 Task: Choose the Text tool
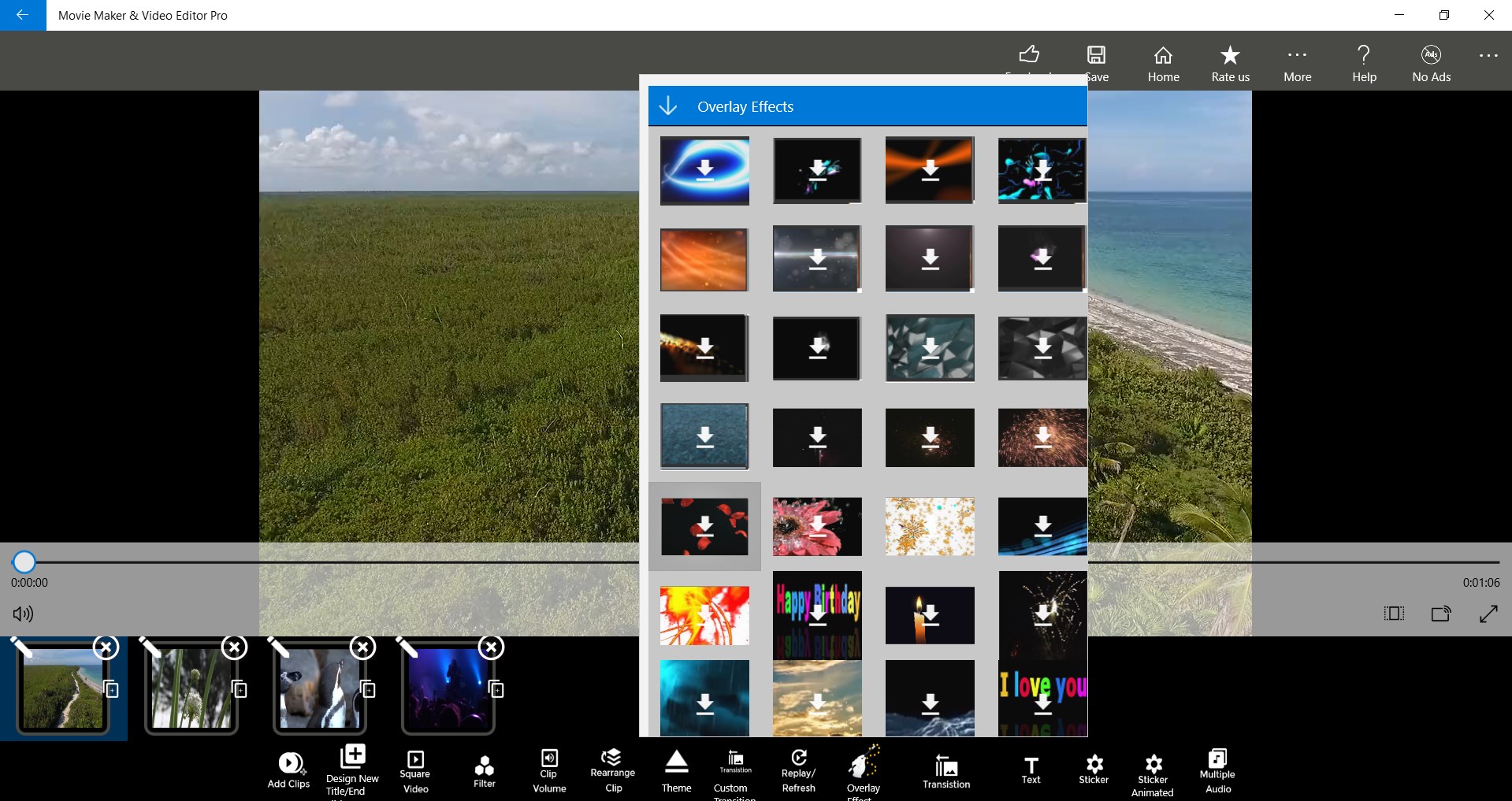tap(1031, 769)
